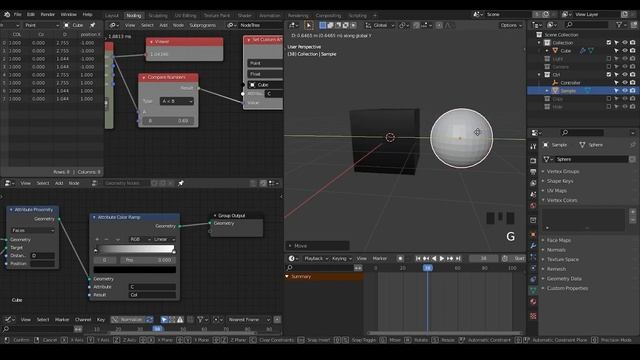This screenshot has width=640, height=360.
Task: Jump to the first frame in timeline
Action: 418,258
